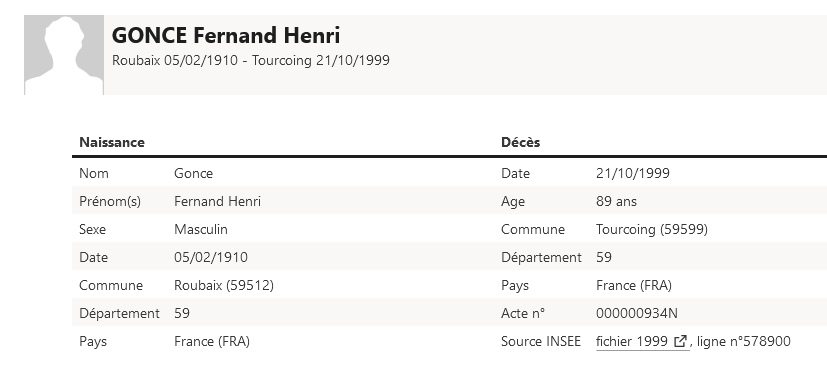Click the Sexe value Masculin
The image size is (827, 365).
pyautogui.click(x=201, y=229)
